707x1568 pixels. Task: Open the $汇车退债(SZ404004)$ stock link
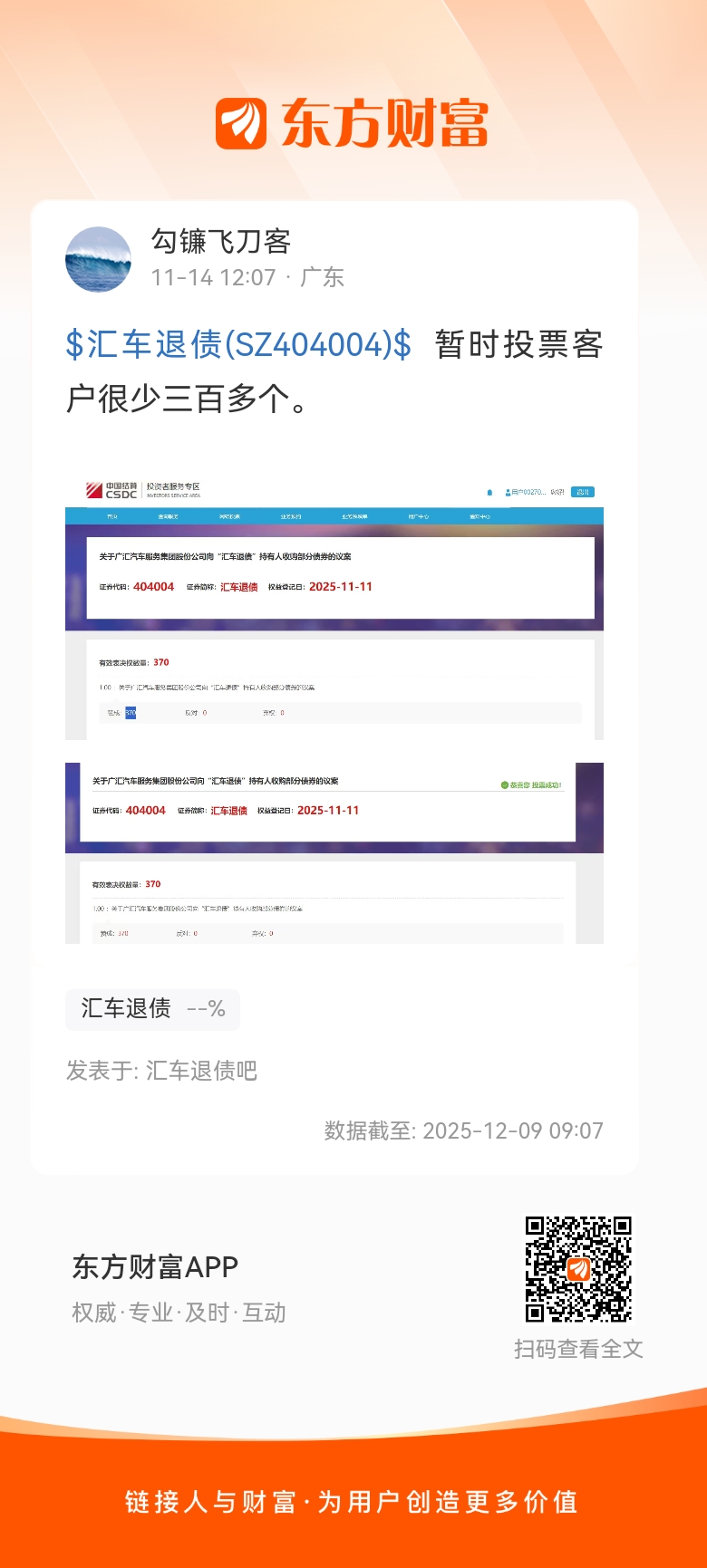(238, 344)
